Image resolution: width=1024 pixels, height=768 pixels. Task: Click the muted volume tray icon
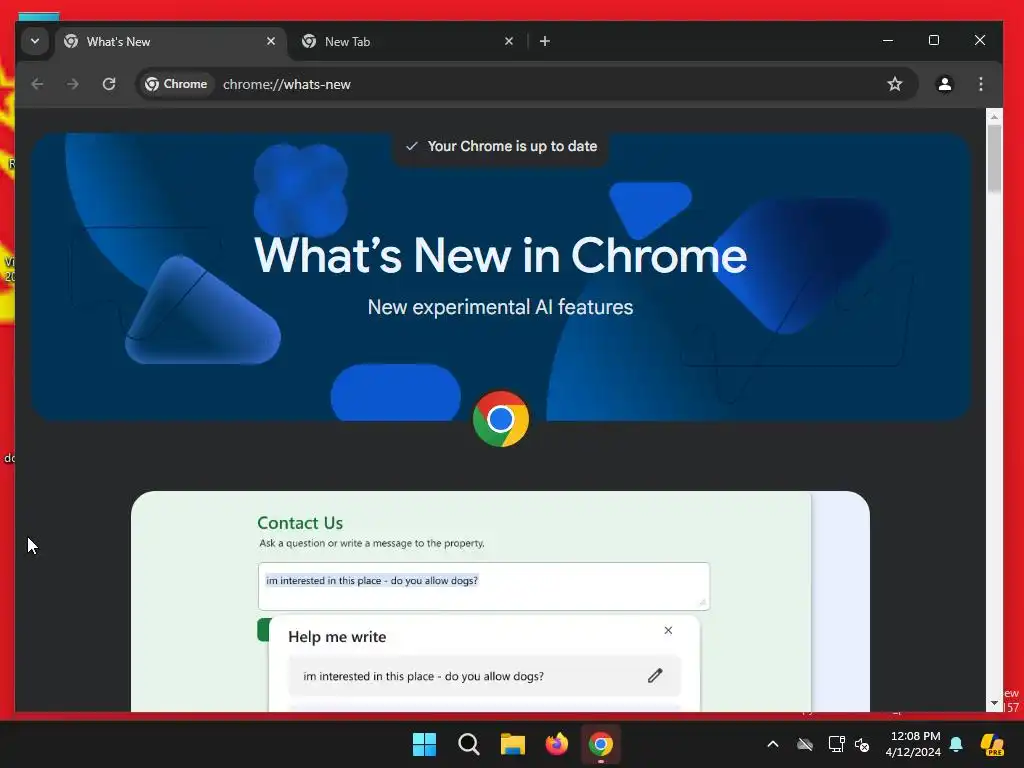[862, 744]
